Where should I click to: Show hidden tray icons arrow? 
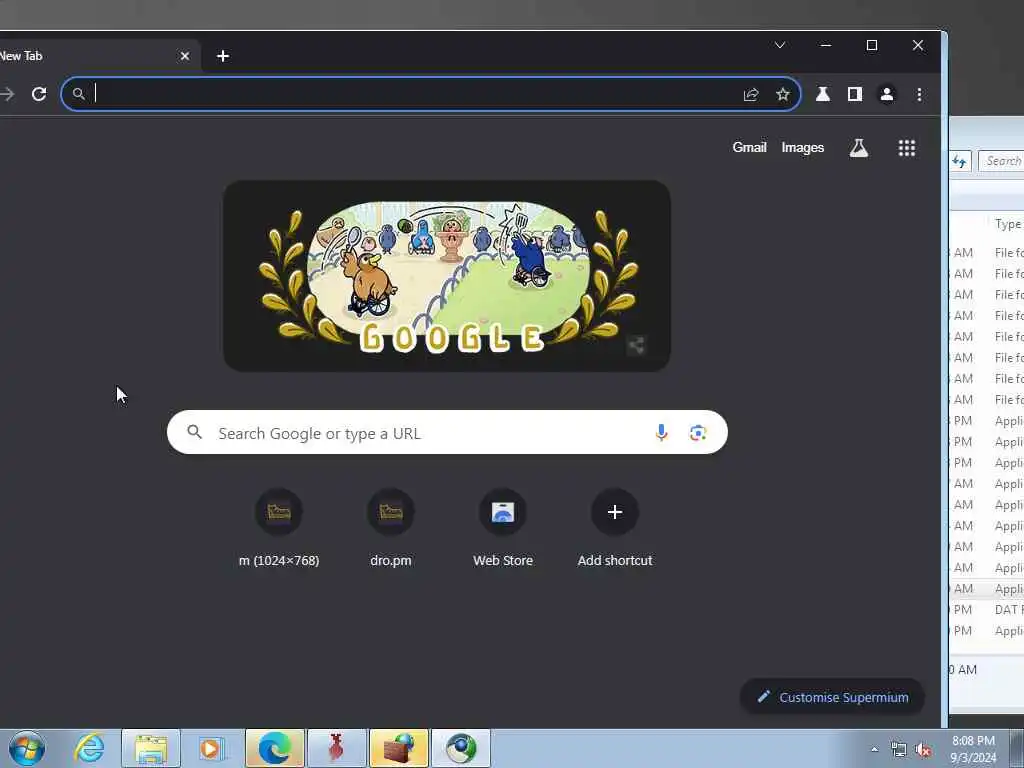click(874, 749)
